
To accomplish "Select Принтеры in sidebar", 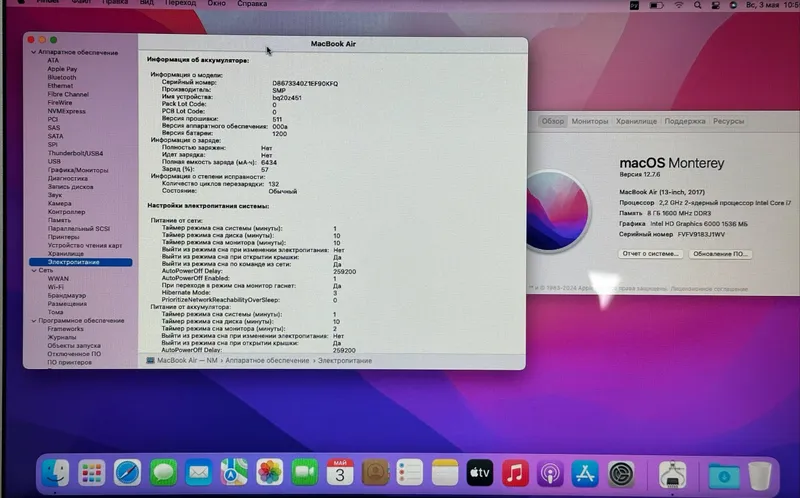I will [x=63, y=237].
